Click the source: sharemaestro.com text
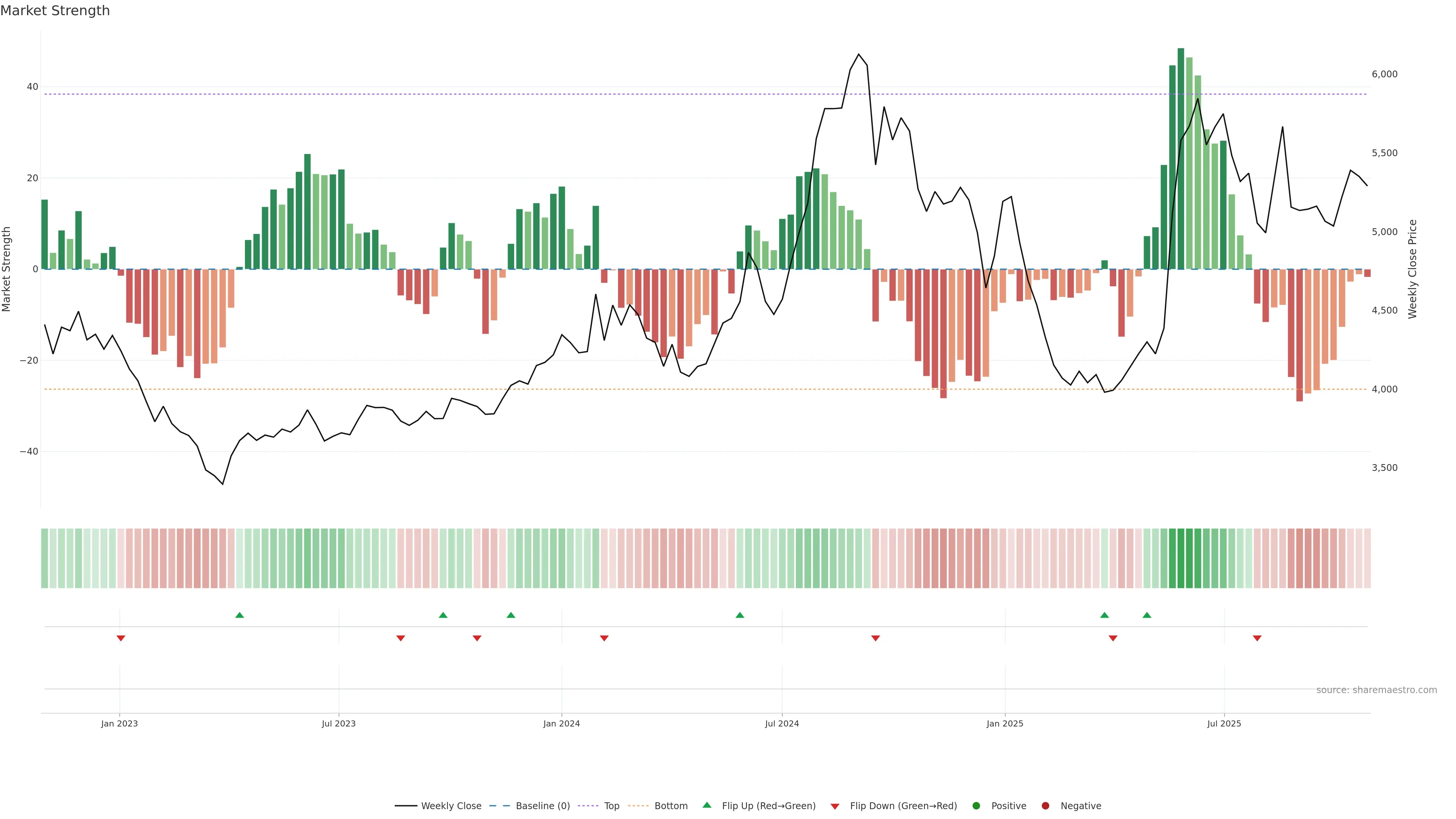1456x819 pixels. 1376,690
